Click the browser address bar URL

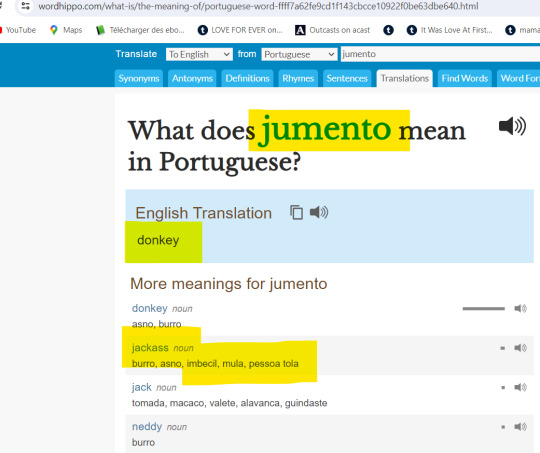[258, 6]
